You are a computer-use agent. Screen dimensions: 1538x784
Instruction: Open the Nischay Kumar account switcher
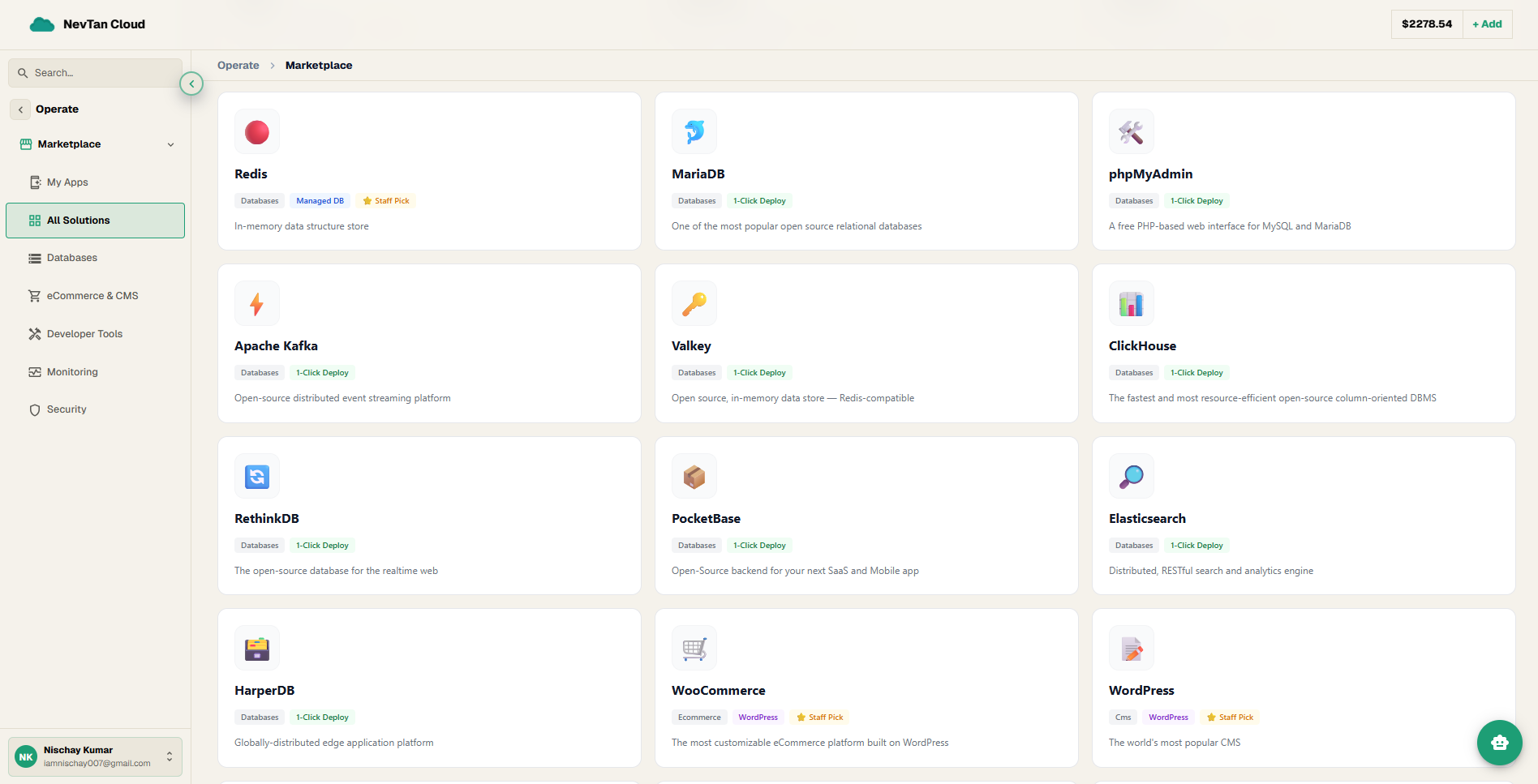[x=95, y=756]
